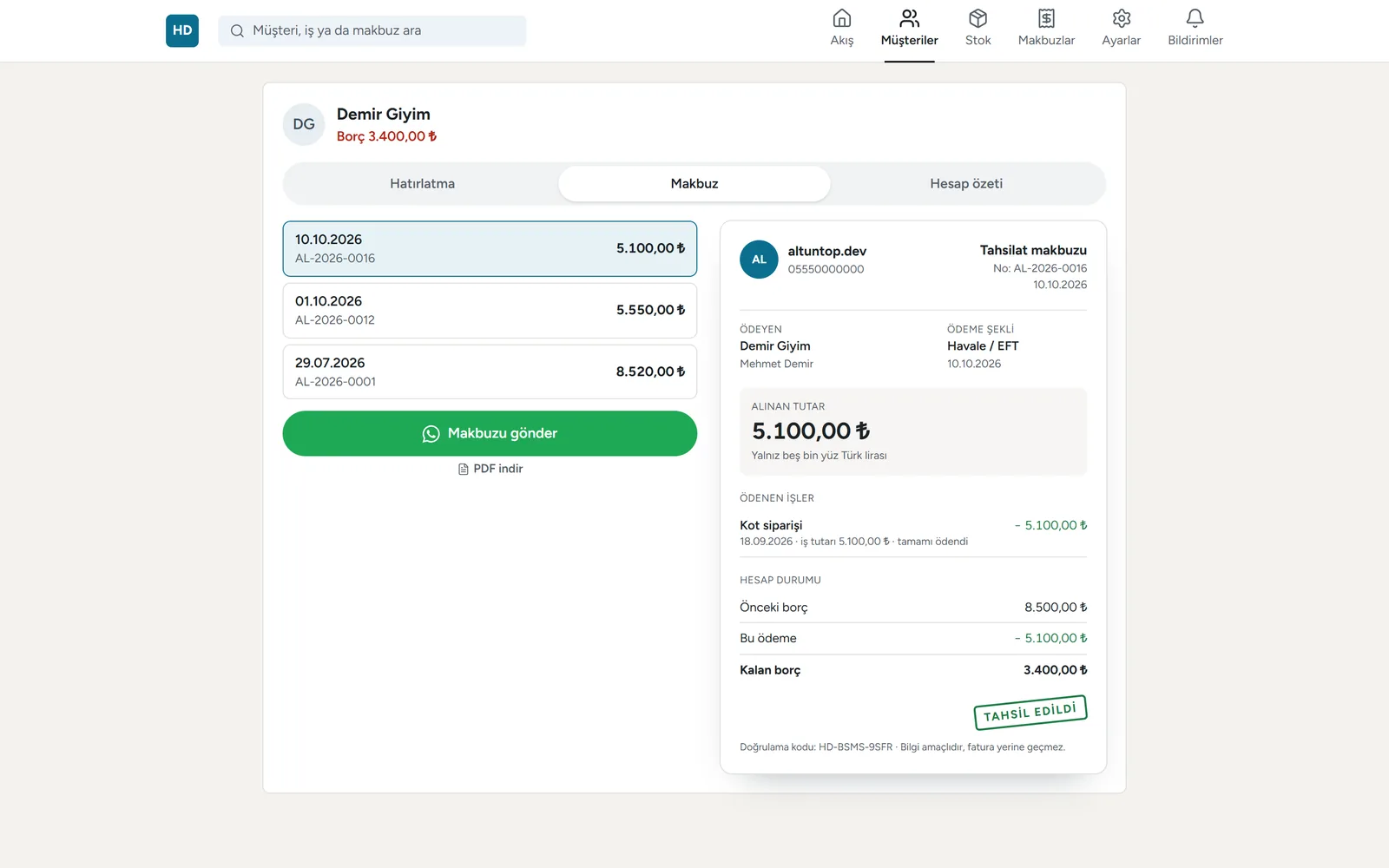Image resolution: width=1389 pixels, height=868 pixels.
Task: Open the Bildirimler bell icon
Action: pyautogui.click(x=1195, y=18)
